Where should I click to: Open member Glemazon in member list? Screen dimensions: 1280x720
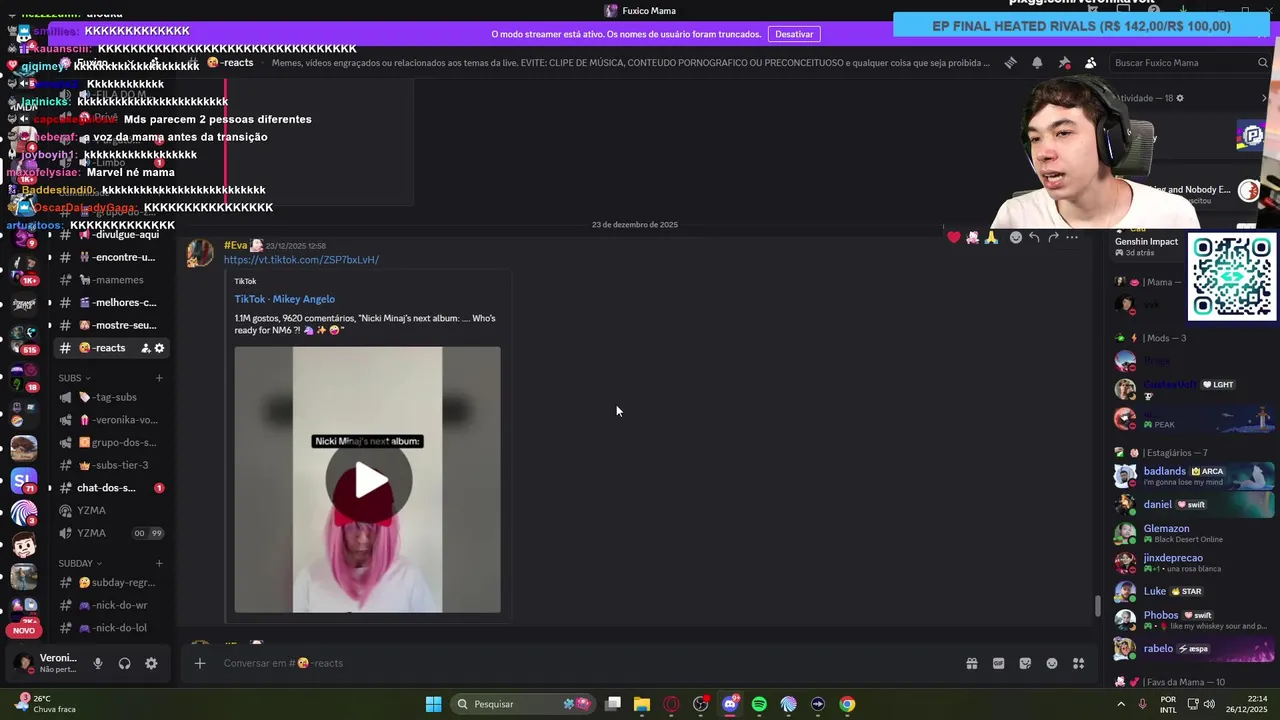pos(1192,533)
